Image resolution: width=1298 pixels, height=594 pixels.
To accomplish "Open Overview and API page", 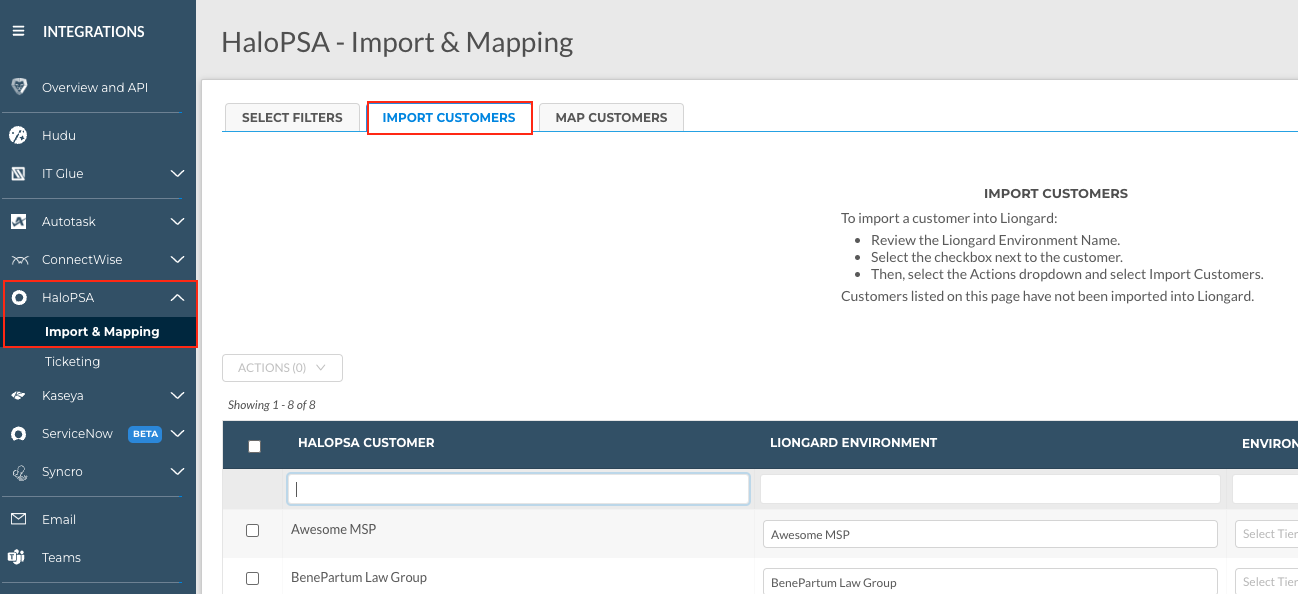I will pos(95,87).
